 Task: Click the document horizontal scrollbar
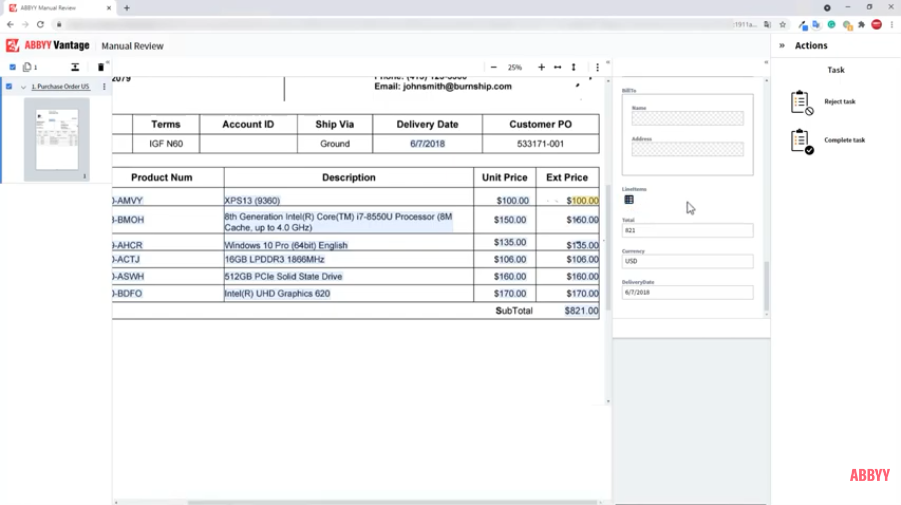click(392, 502)
